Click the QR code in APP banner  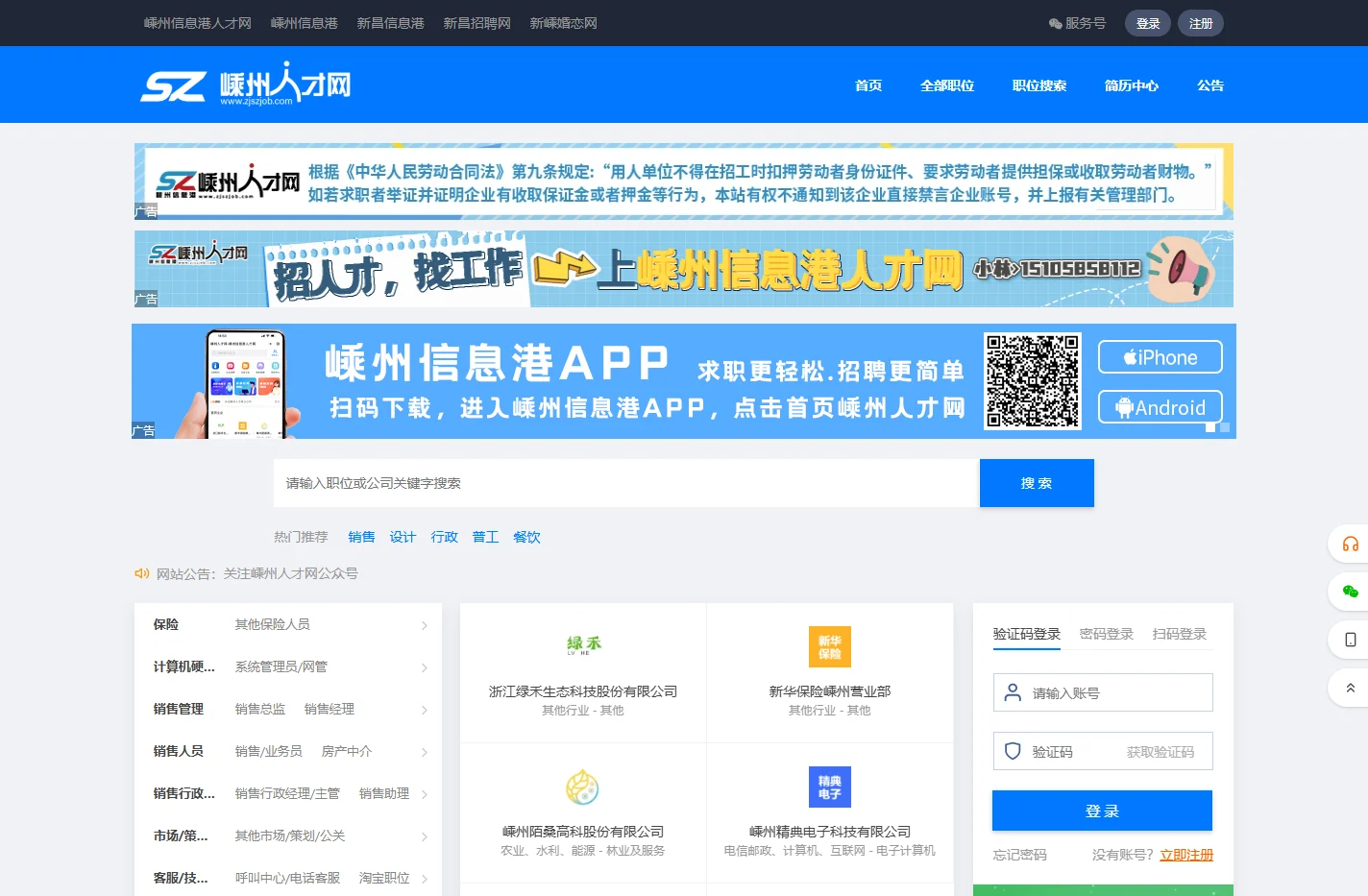coord(1033,380)
